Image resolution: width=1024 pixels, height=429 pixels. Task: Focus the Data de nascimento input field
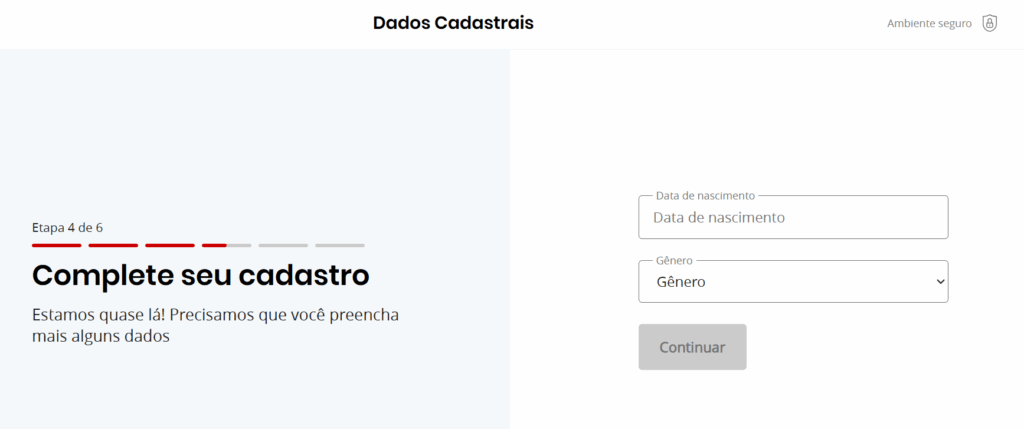pyautogui.click(x=792, y=217)
